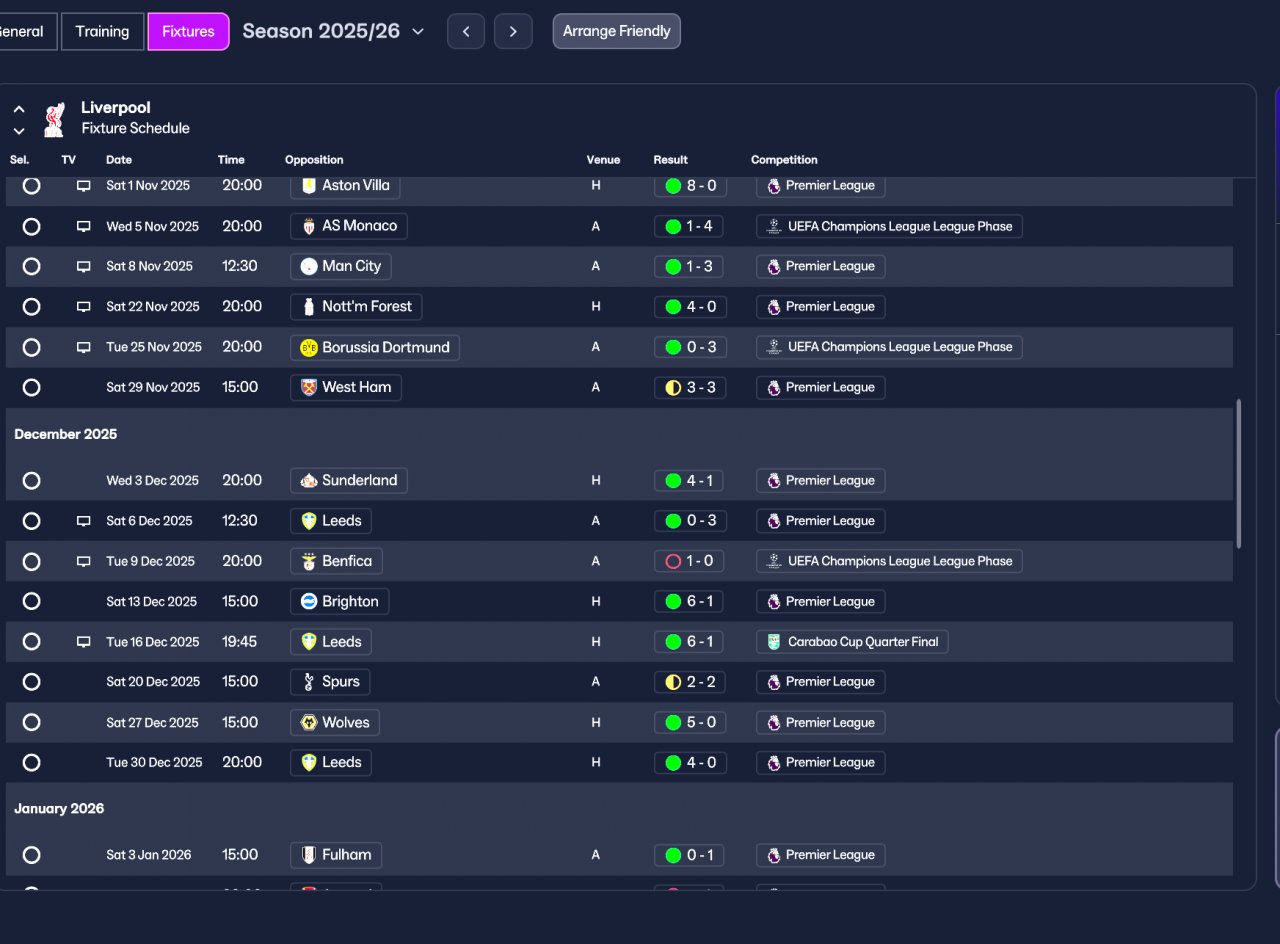Expand schedule using the down chevron

(19, 131)
